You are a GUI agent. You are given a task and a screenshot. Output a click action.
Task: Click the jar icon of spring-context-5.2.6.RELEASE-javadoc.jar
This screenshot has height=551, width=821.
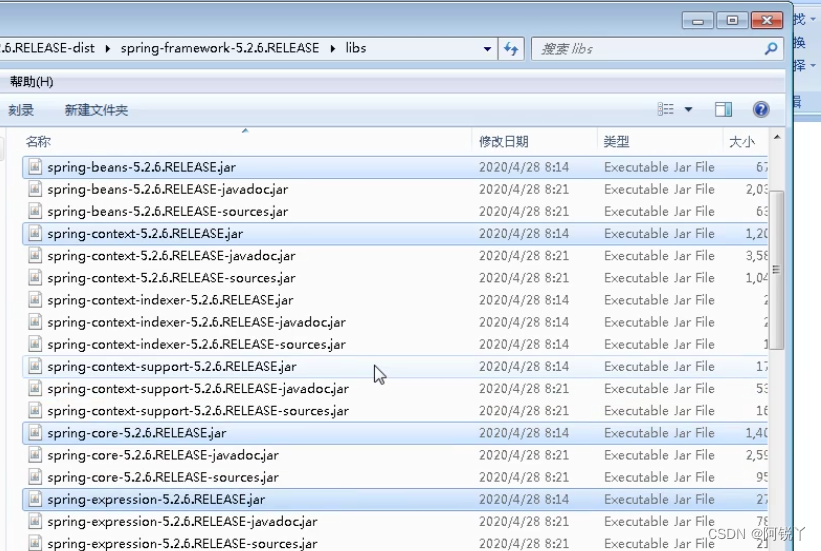pos(35,255)
